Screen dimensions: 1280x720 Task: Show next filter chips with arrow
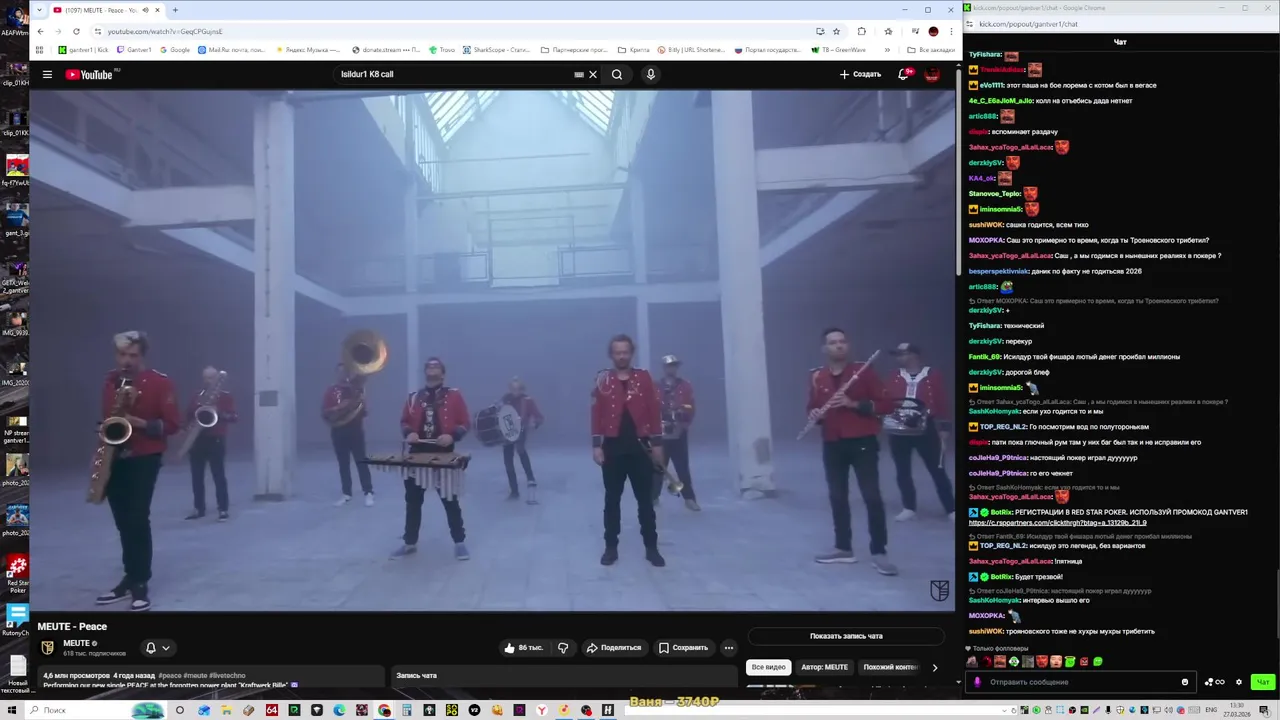click(935, 667)
